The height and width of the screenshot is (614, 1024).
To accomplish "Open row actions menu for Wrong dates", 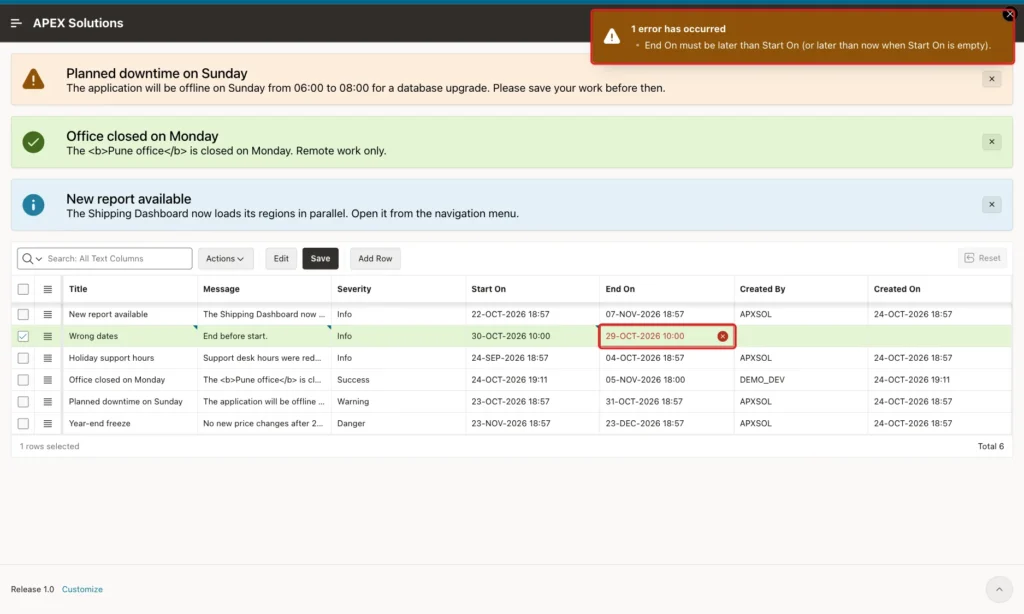I will pyautogui.click(x=48, y=336).
